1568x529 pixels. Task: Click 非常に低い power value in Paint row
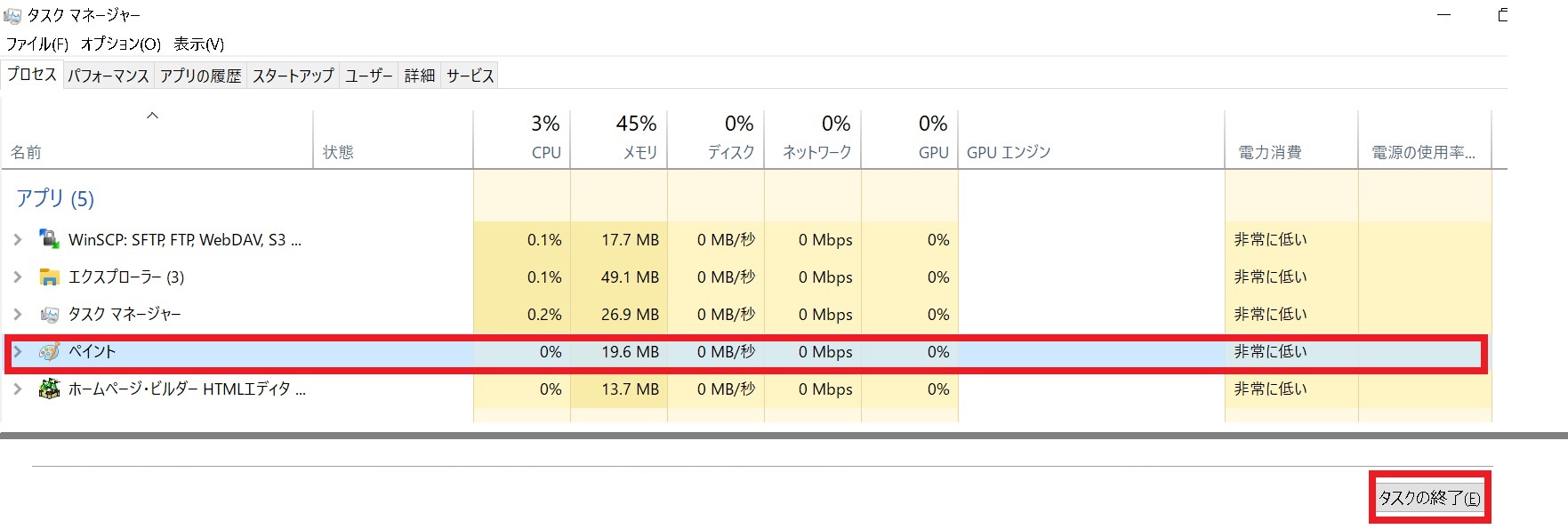point(1270,351)
